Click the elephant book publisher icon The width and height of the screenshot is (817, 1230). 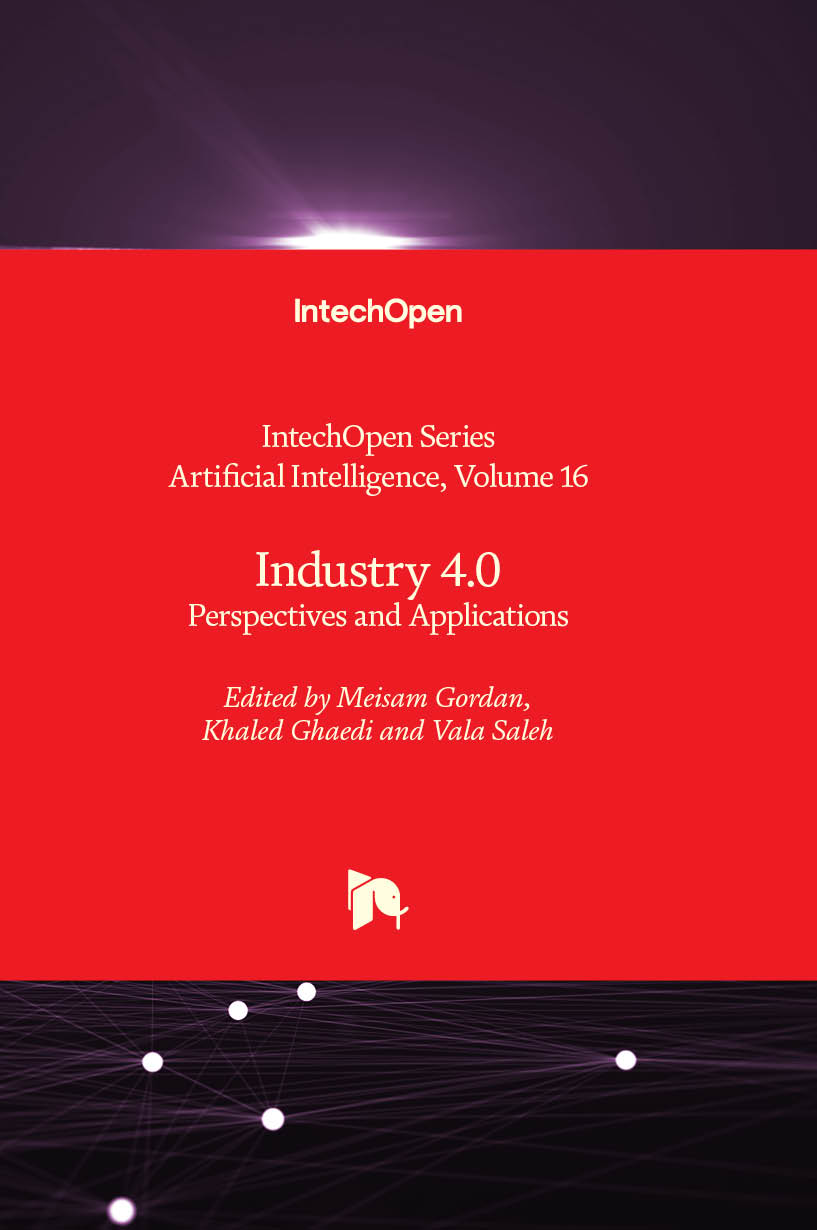378,899
